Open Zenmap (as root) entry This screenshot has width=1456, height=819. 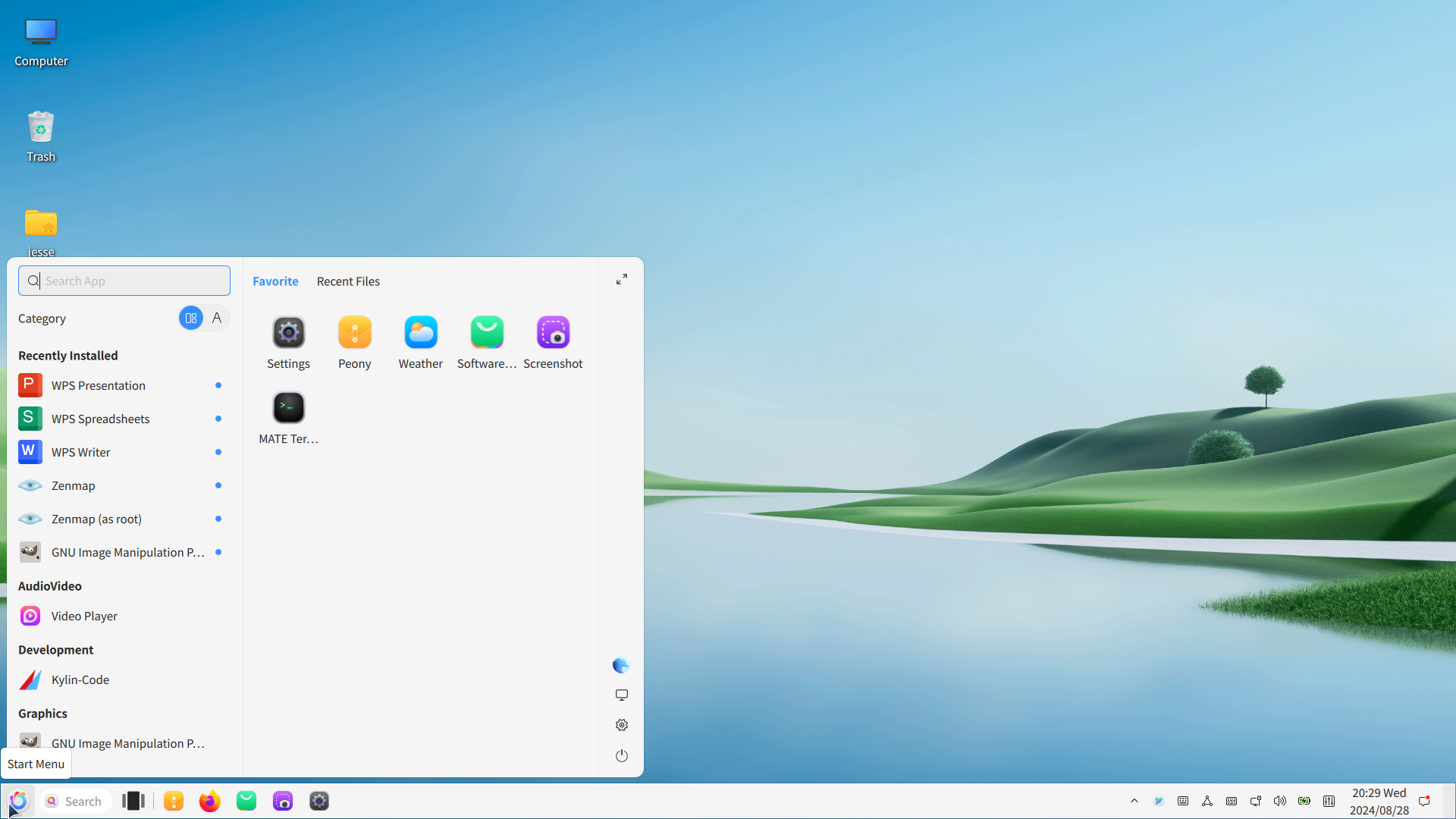[x=122, y=519]
